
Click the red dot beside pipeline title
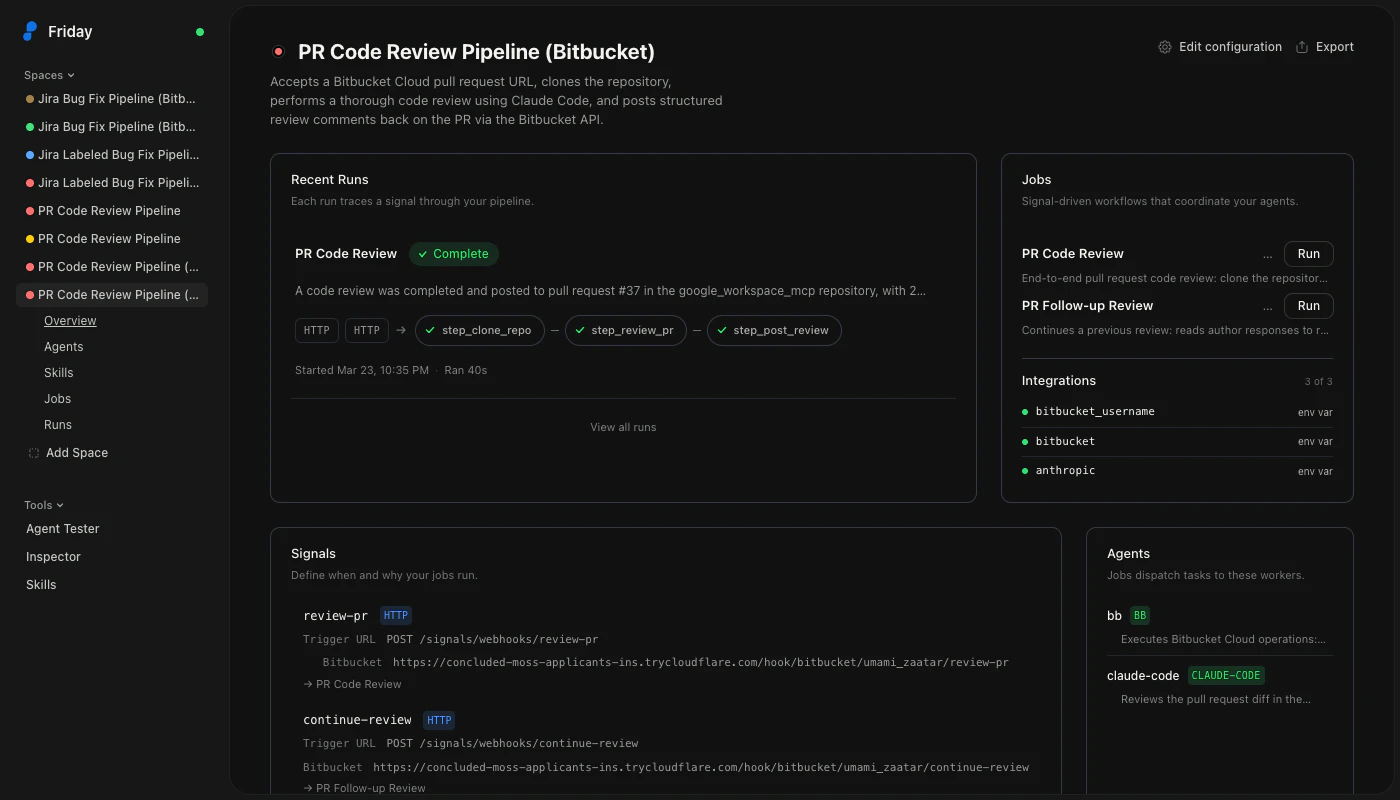click(278, 52)
